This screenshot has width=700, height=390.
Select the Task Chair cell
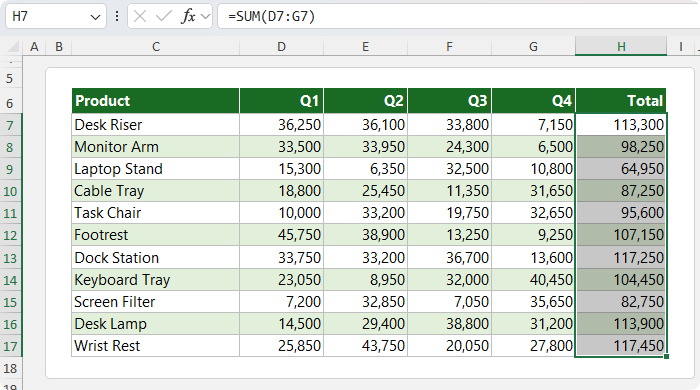coord(155,213)
